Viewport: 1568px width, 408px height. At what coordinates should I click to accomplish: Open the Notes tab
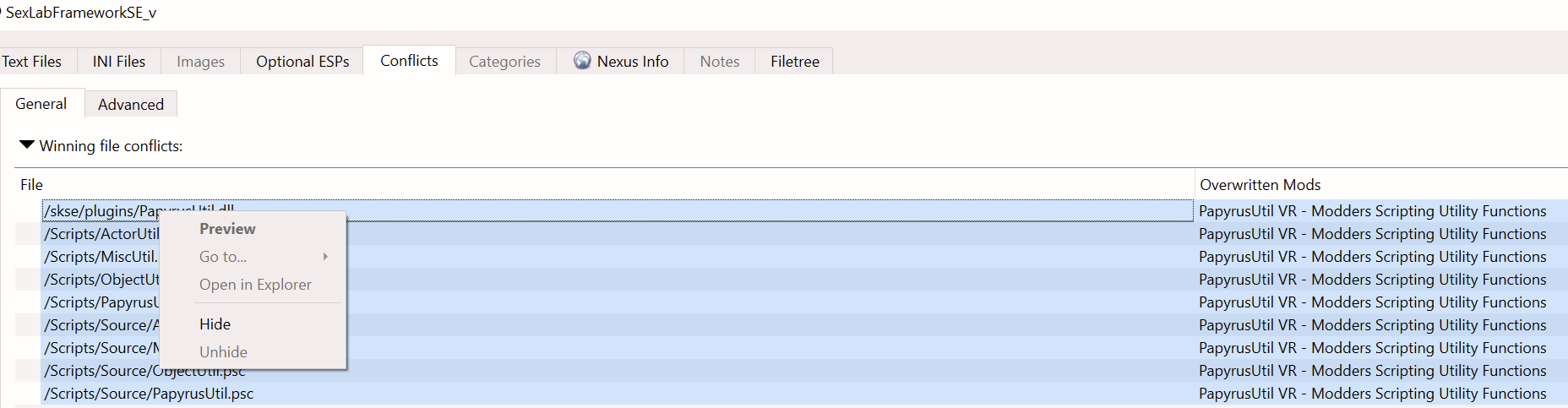pyautogui.click(x=720, y=61)
